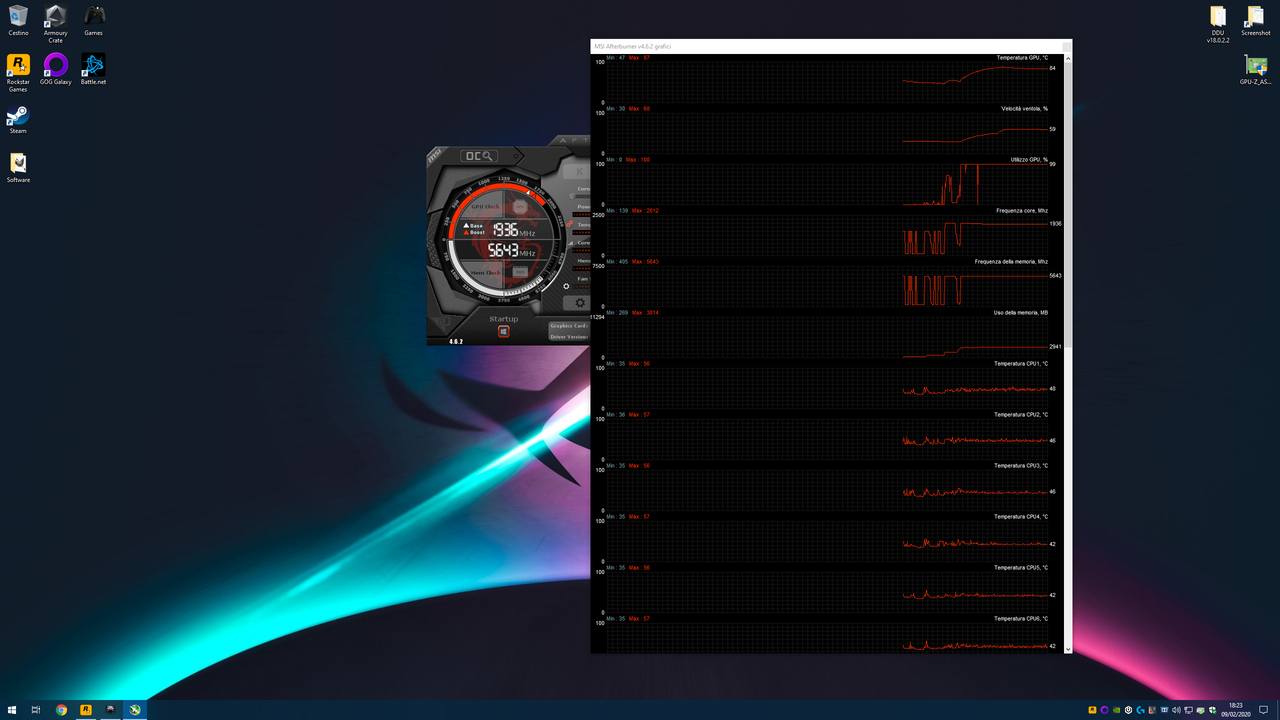Open NVIDIA Settings from the system tray
Screen dimensions: 1280x720
(x=1116, y=710)
